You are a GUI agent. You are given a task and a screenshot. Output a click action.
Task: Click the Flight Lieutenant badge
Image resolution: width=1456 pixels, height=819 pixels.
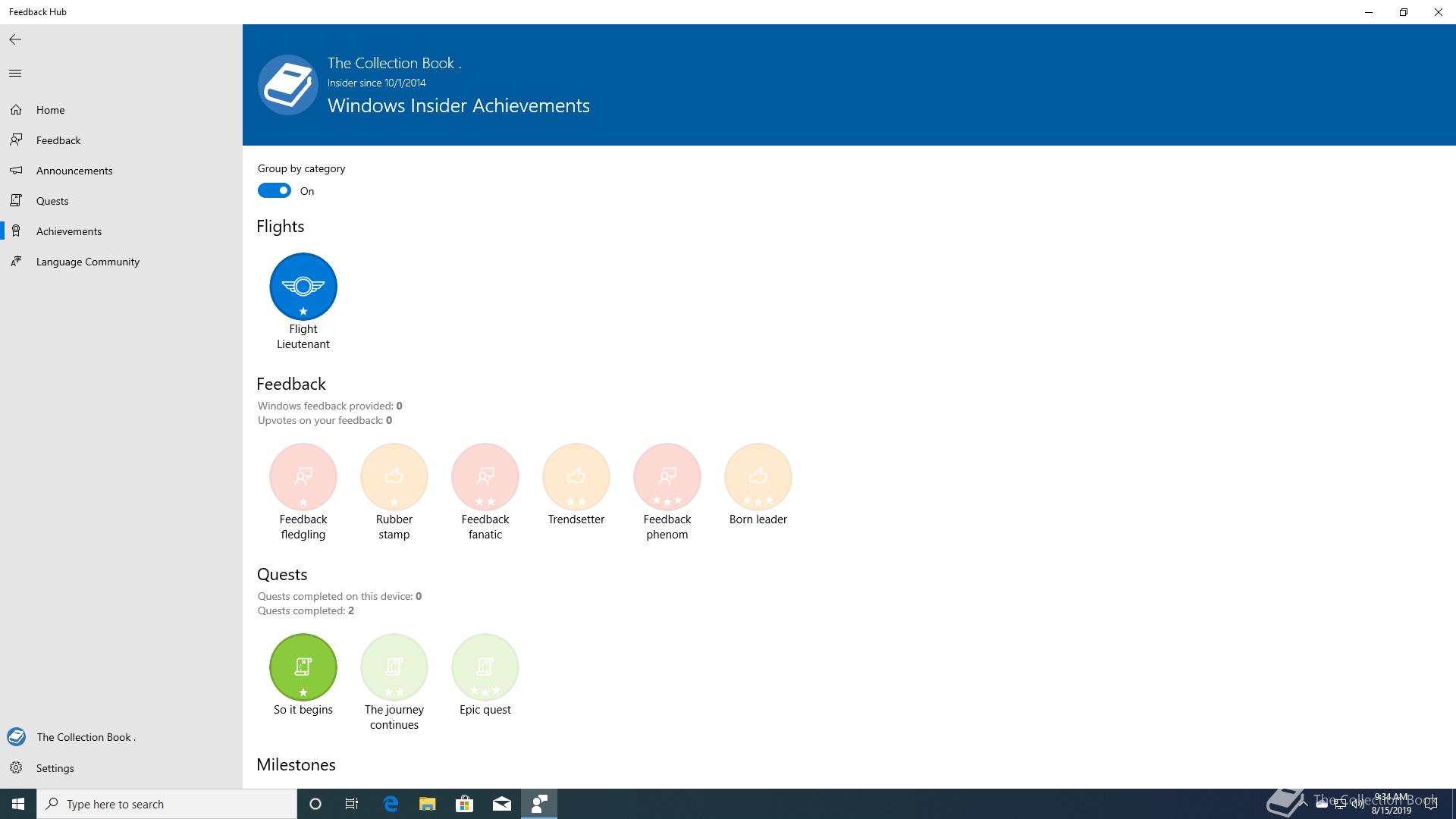pyautogui.click(x=303, y=287)
